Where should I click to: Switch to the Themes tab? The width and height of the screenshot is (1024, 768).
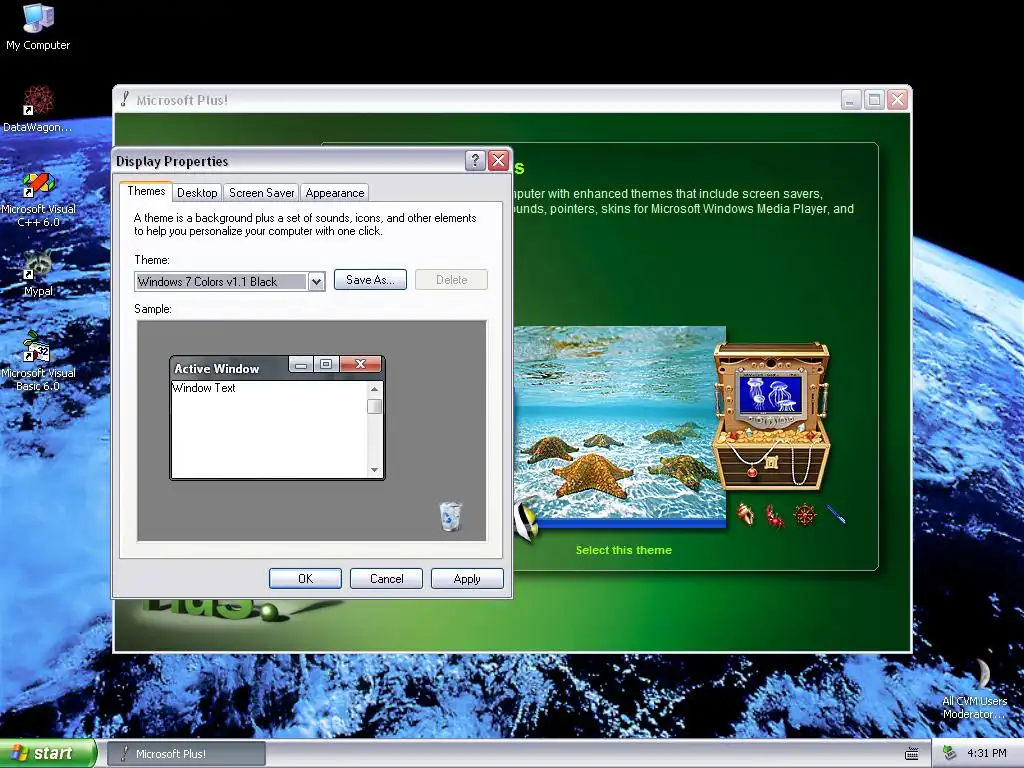(x=146, y=191)
